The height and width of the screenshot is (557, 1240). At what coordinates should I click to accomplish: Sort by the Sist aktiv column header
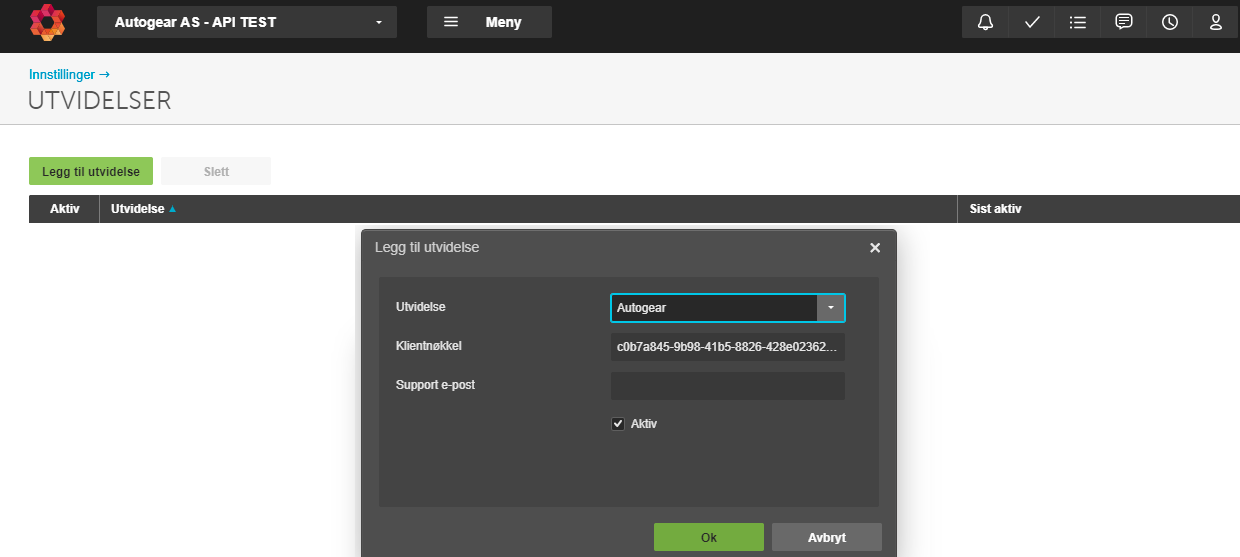point(1098,209)
